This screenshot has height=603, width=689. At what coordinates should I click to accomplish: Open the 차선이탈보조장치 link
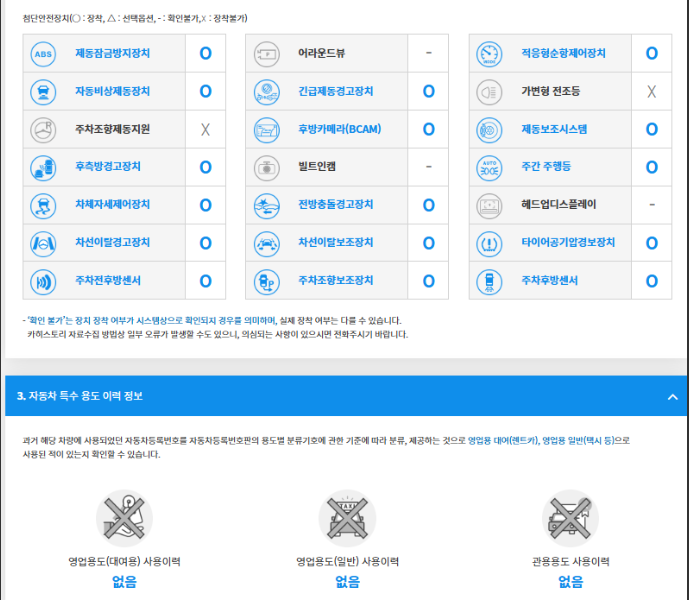[336, 242]
